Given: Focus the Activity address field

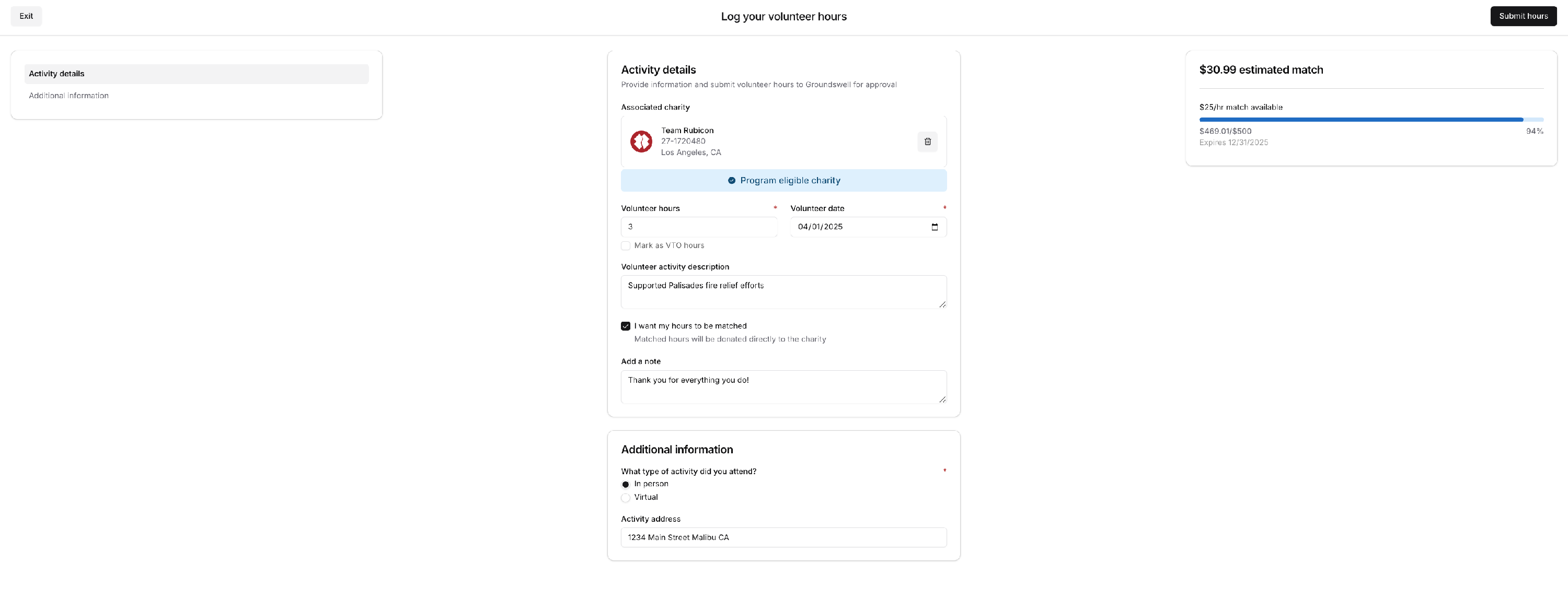Looking at the screenshot, I should click(x=783, y=537).
